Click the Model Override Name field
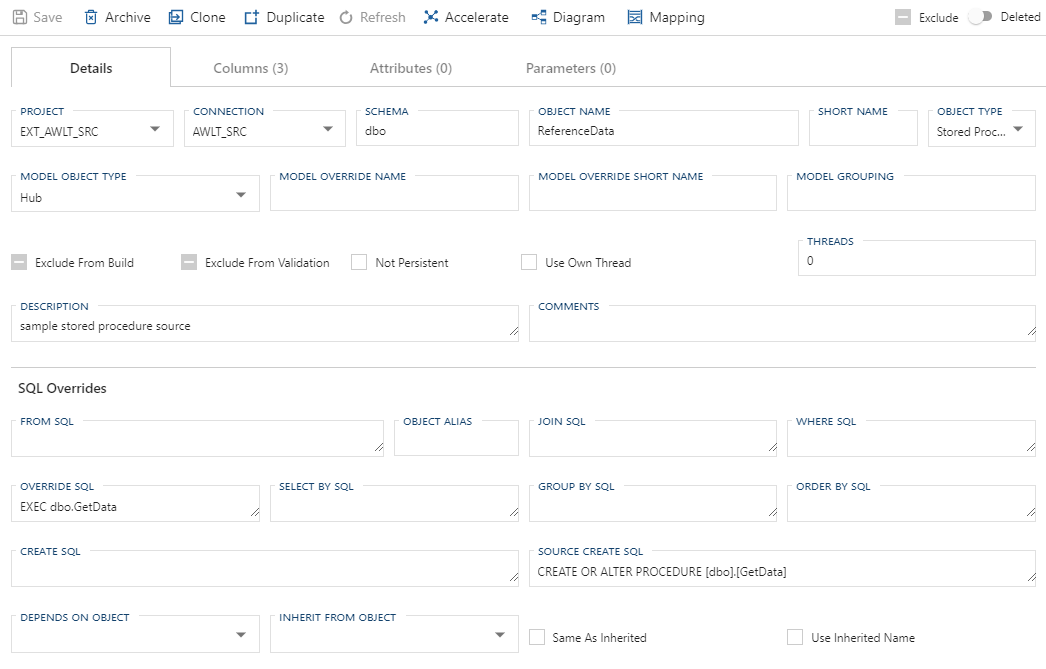This screenshot has height=669, width=1046. [394, 194]
